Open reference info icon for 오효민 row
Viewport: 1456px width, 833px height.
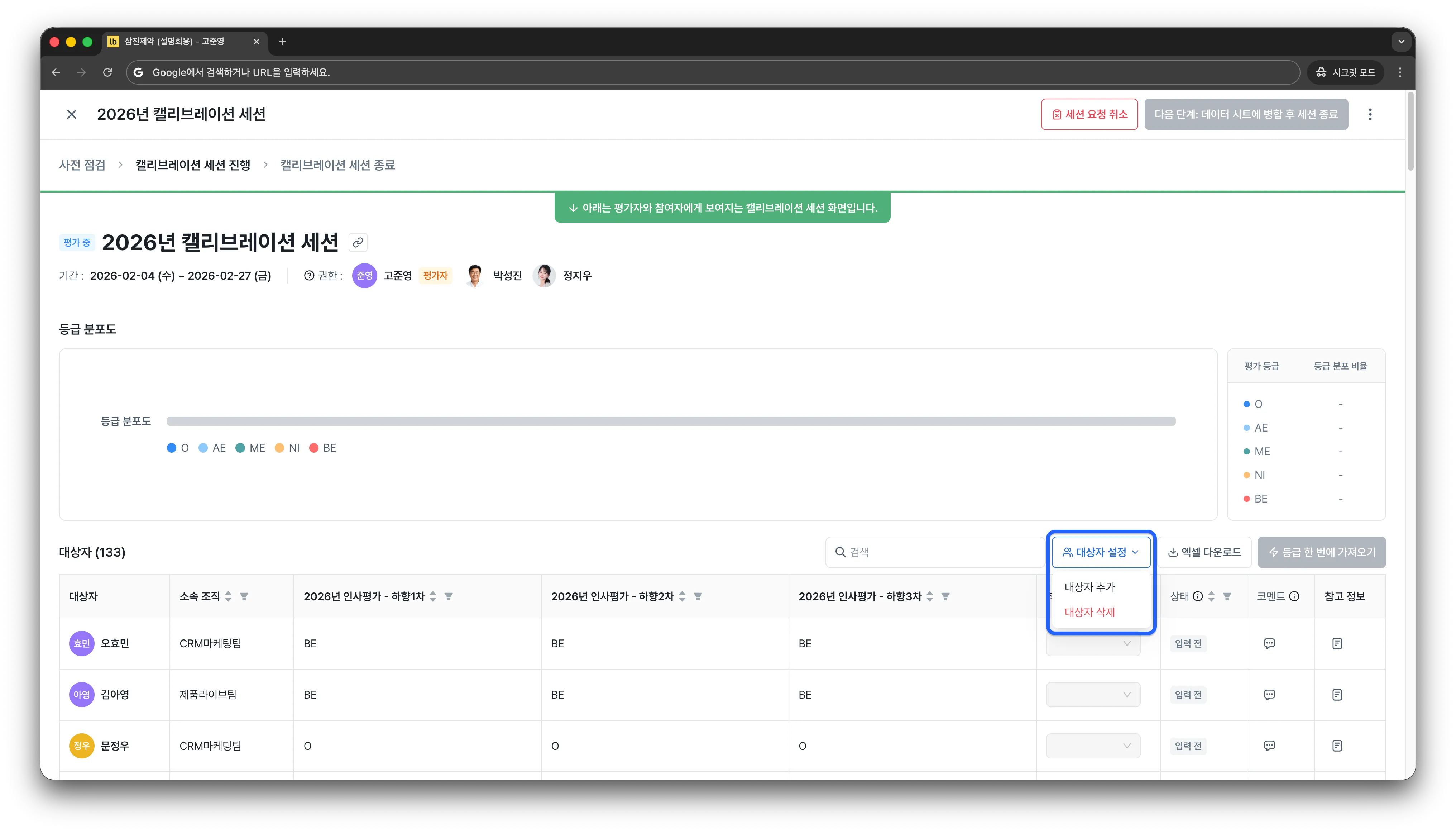[1336, 644]
